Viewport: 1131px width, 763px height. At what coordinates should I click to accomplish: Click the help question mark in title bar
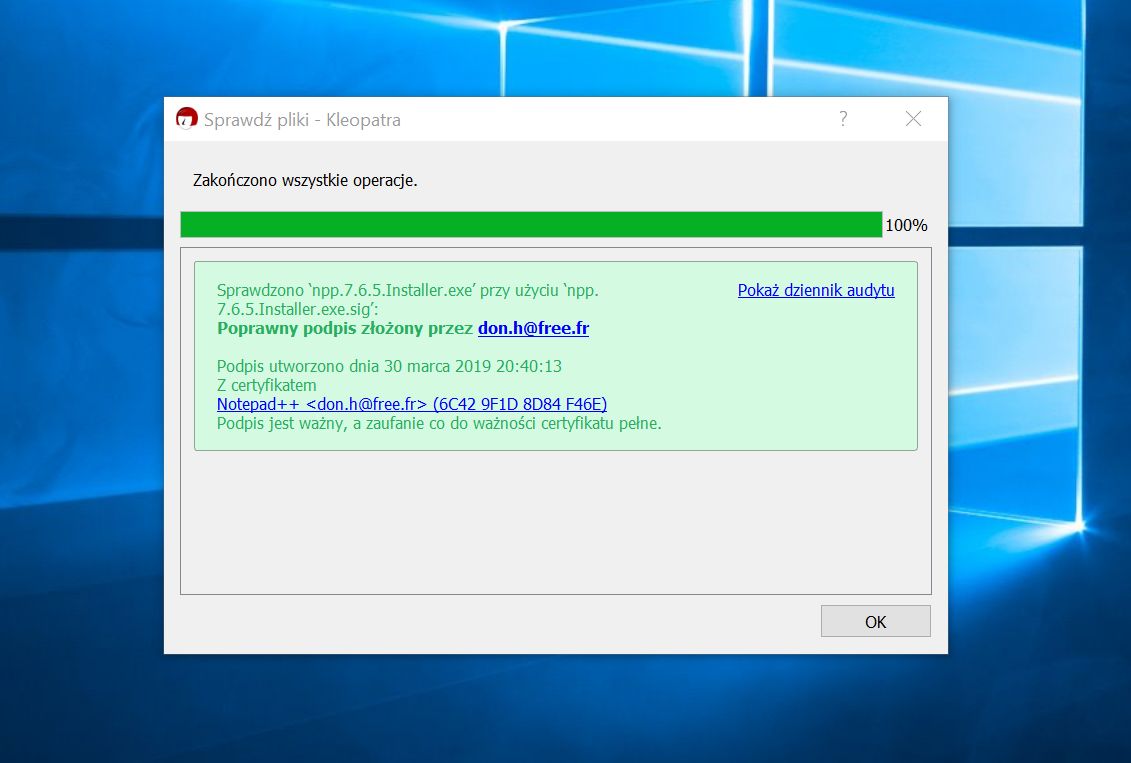842,119
